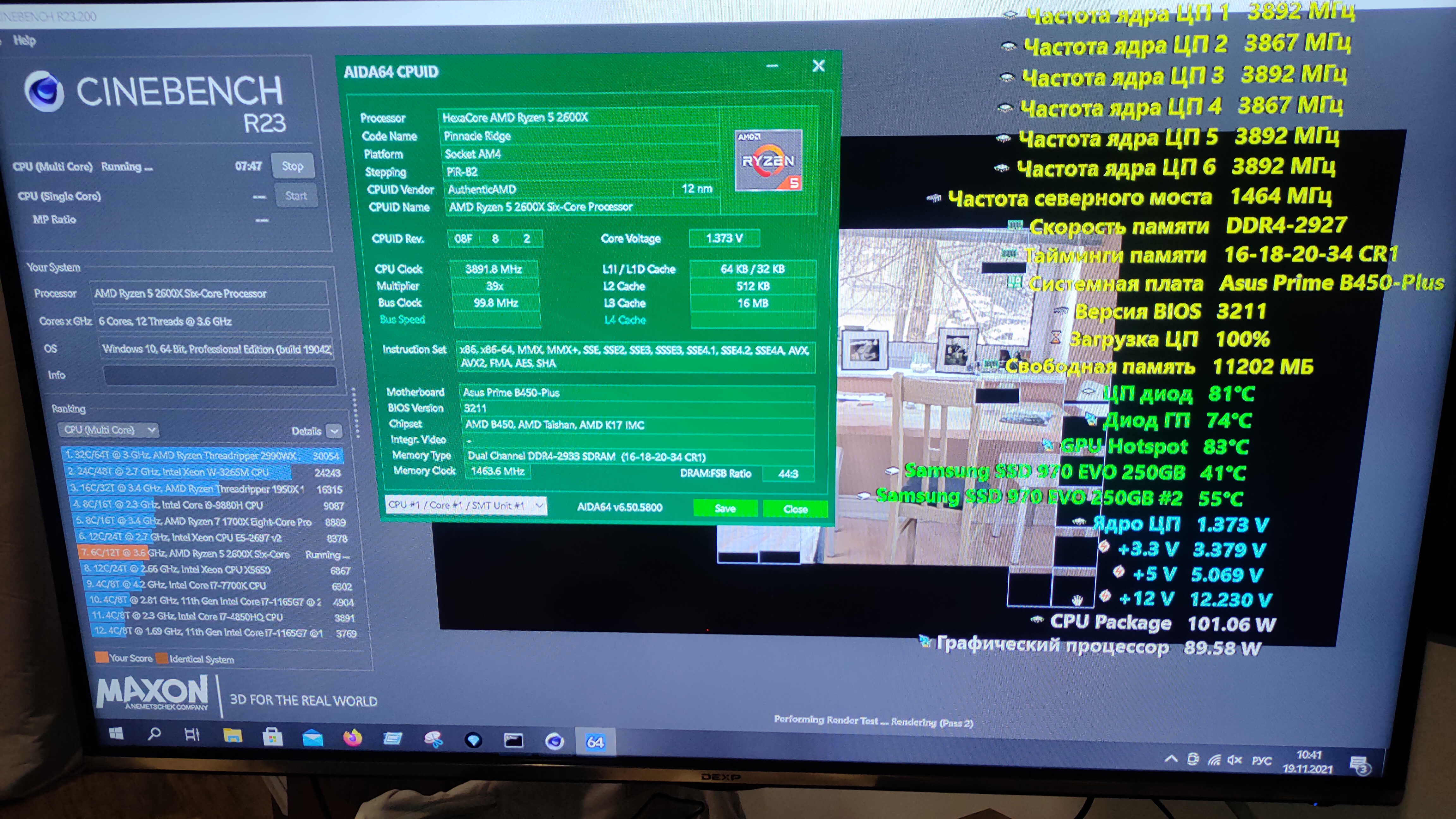The width and height of the screenshot is (1456, 819).
Task: Click the green Close button in CPUID
Action: 795,509
